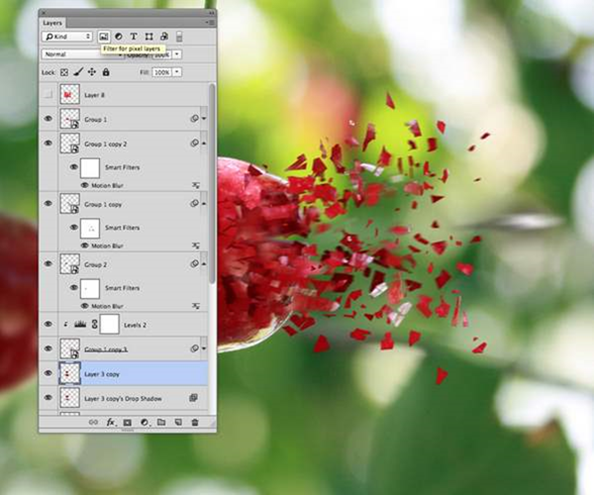Click the lock position move icon
This screenshot has width=594, height=495.
pyautogui.click(x=92, y=72)
